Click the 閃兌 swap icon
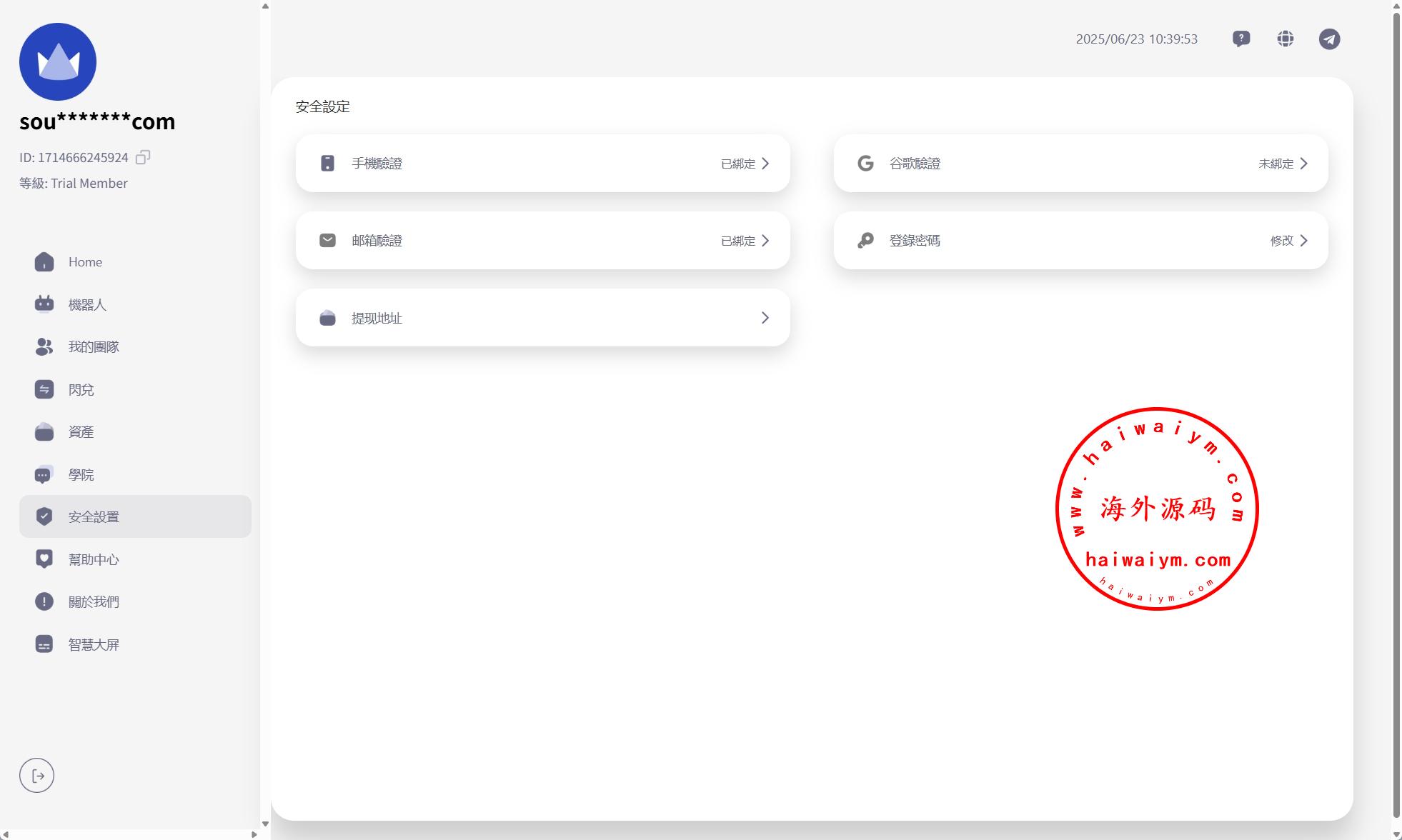Screen dimensions: 1402x840 (44, 389)
